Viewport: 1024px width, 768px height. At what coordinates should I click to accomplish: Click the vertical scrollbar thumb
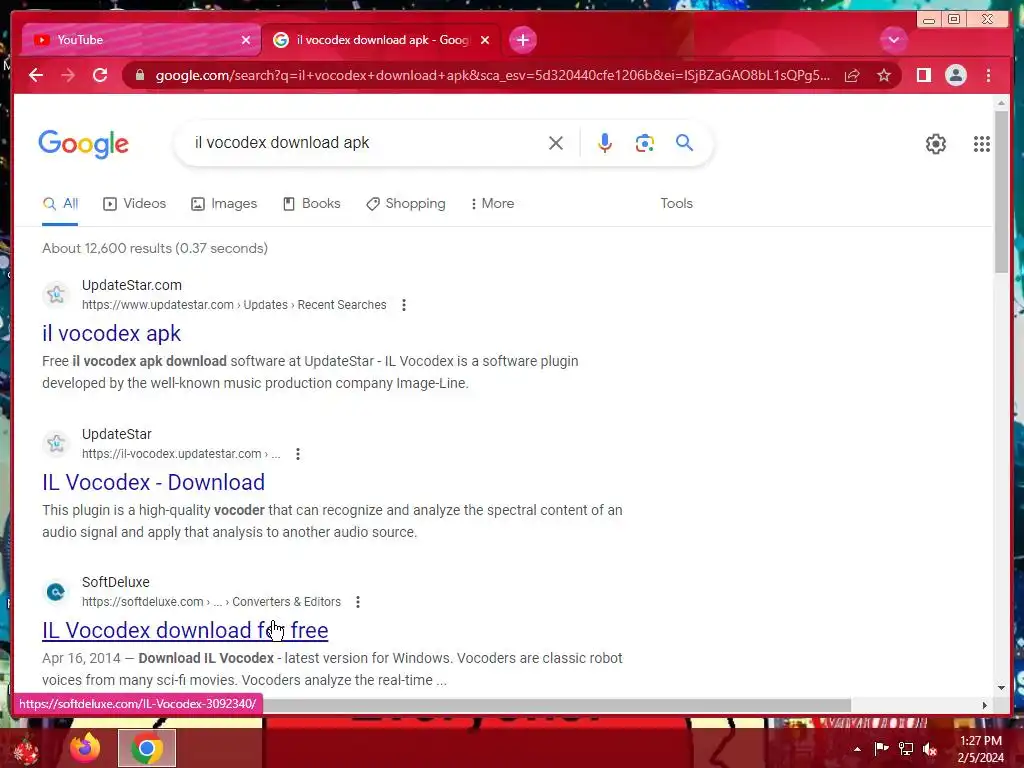[1001, 193]
